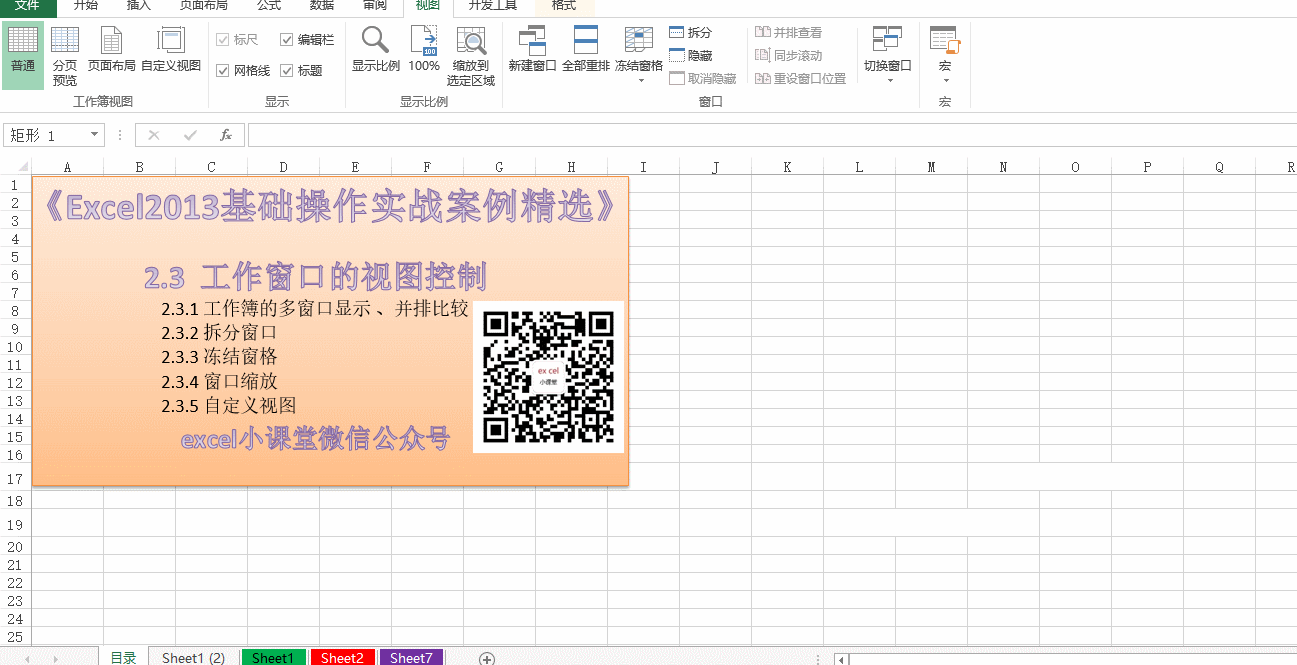Image resolution: width=1297 pixels, height=665 pixels.
Task: Open a New Window (新建窗口)
Action: [532, 50]
